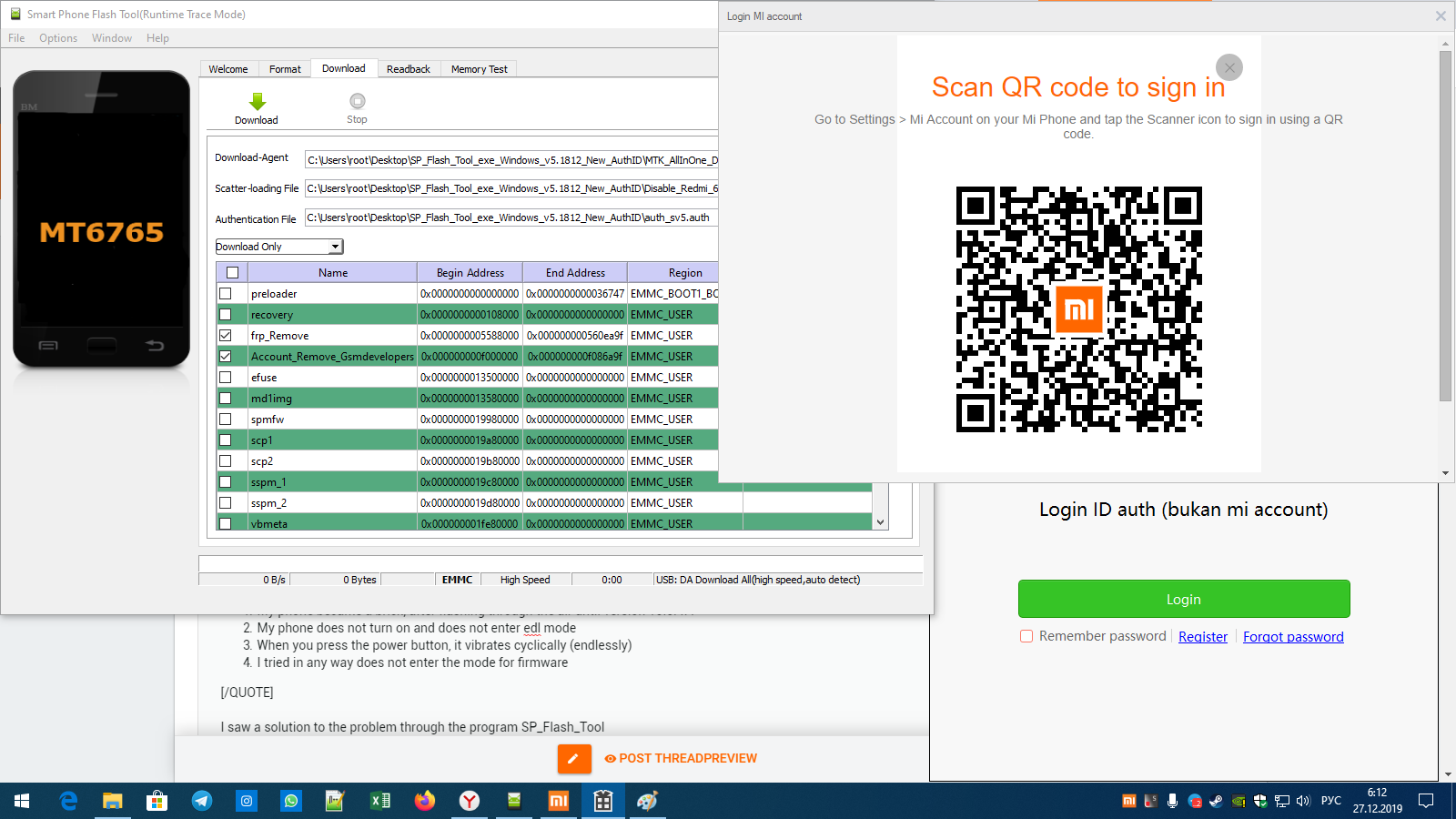Click the green Login button
The image size is (1456, 819).
(1184, 599)
